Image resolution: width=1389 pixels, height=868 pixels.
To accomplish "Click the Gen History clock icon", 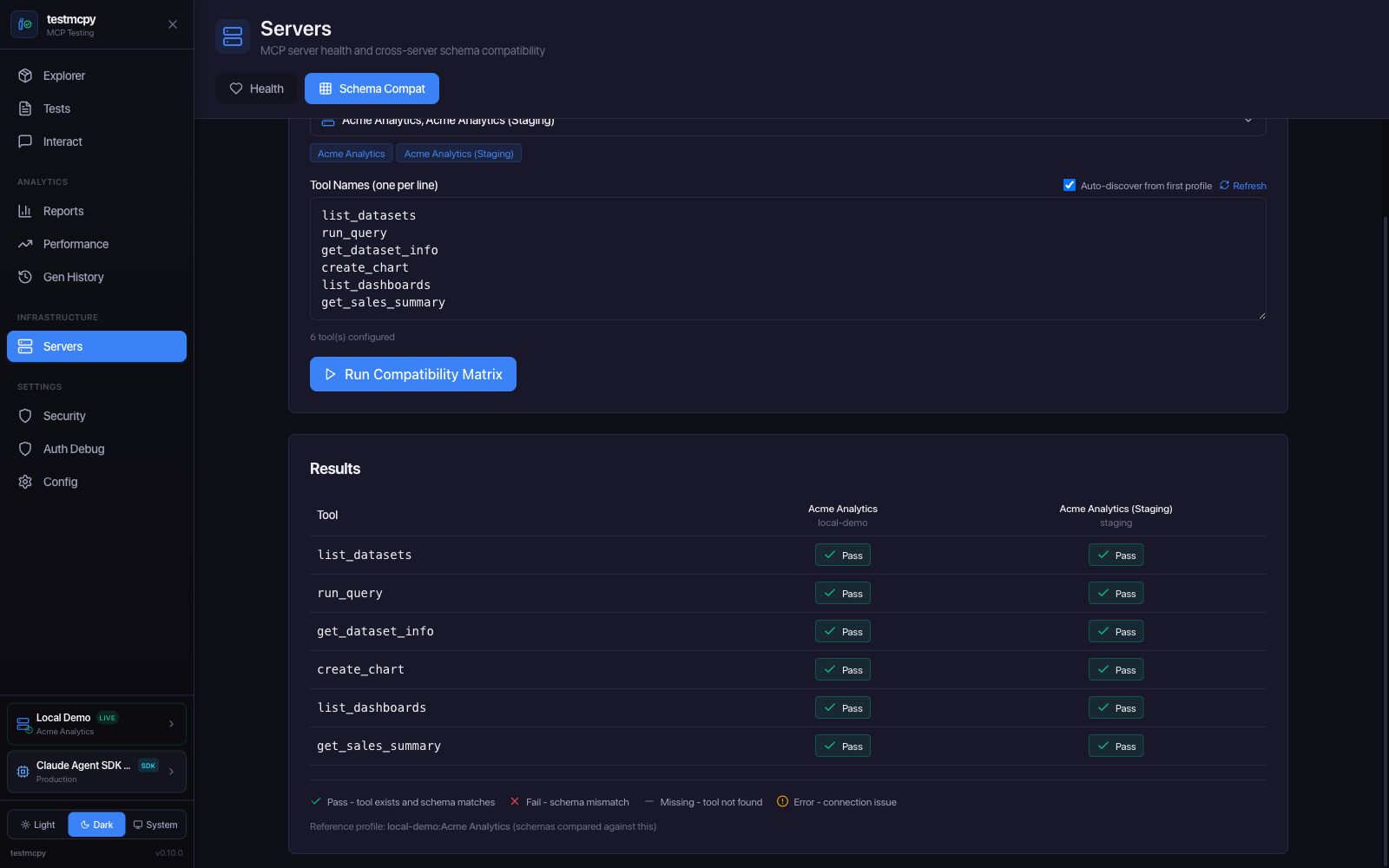I will pos(25,277).
